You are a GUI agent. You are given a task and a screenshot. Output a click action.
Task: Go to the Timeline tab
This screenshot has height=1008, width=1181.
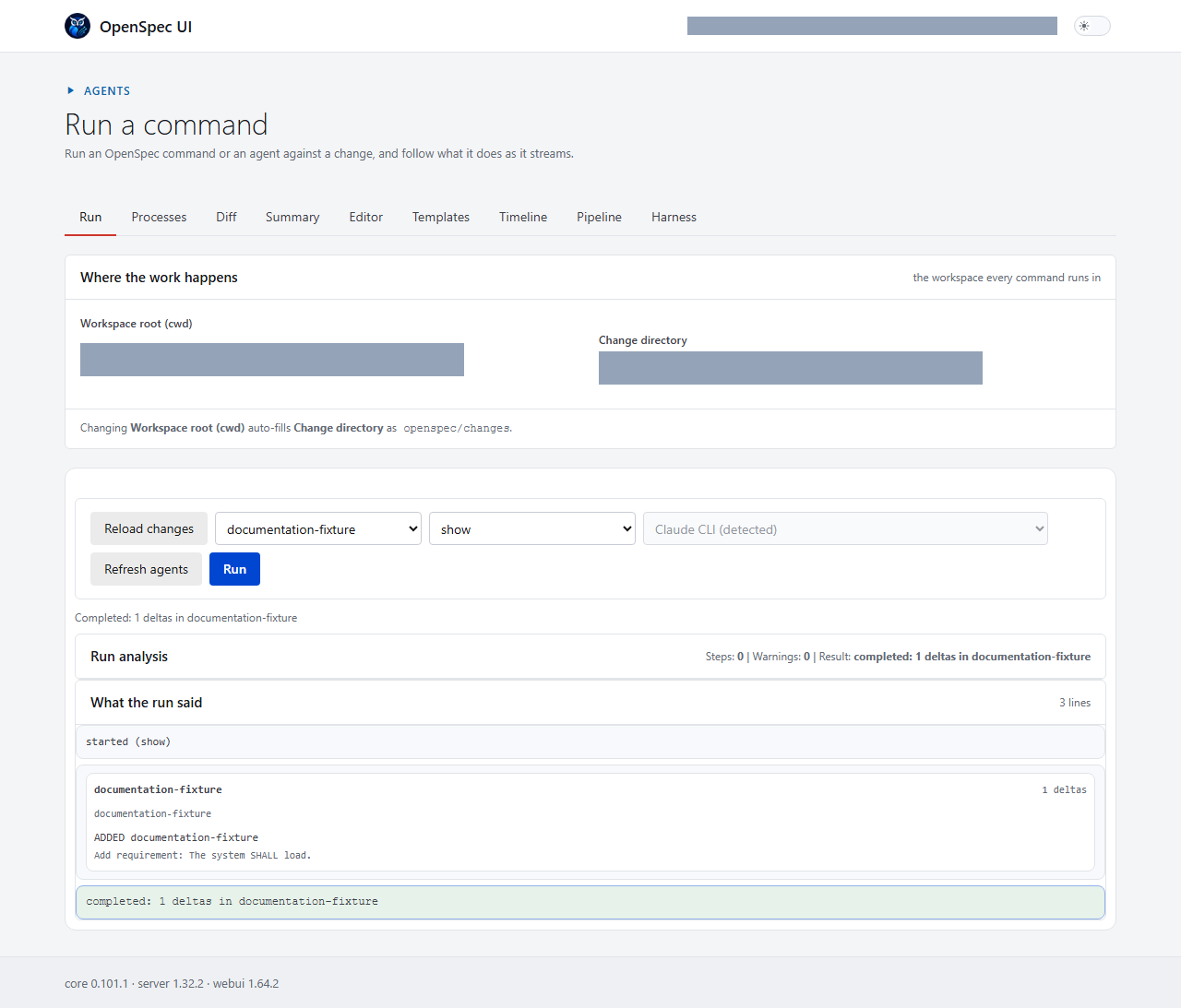pyautogui.click(x=523, y=217)
